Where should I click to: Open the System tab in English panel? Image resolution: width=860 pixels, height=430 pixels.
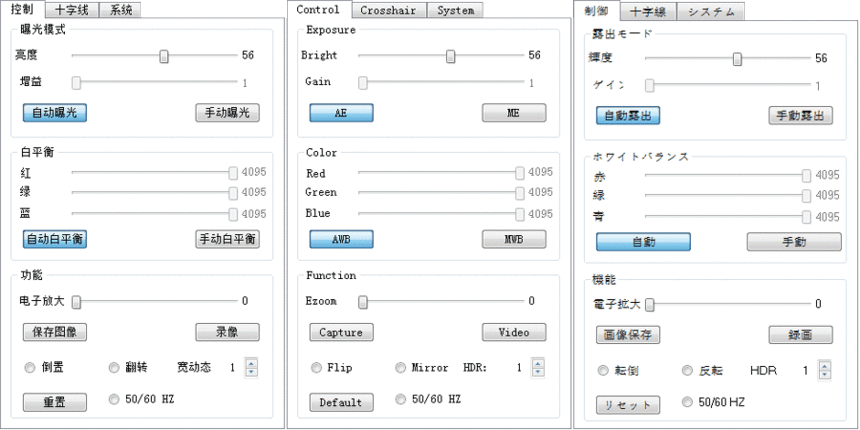click(x=455, y=10)
